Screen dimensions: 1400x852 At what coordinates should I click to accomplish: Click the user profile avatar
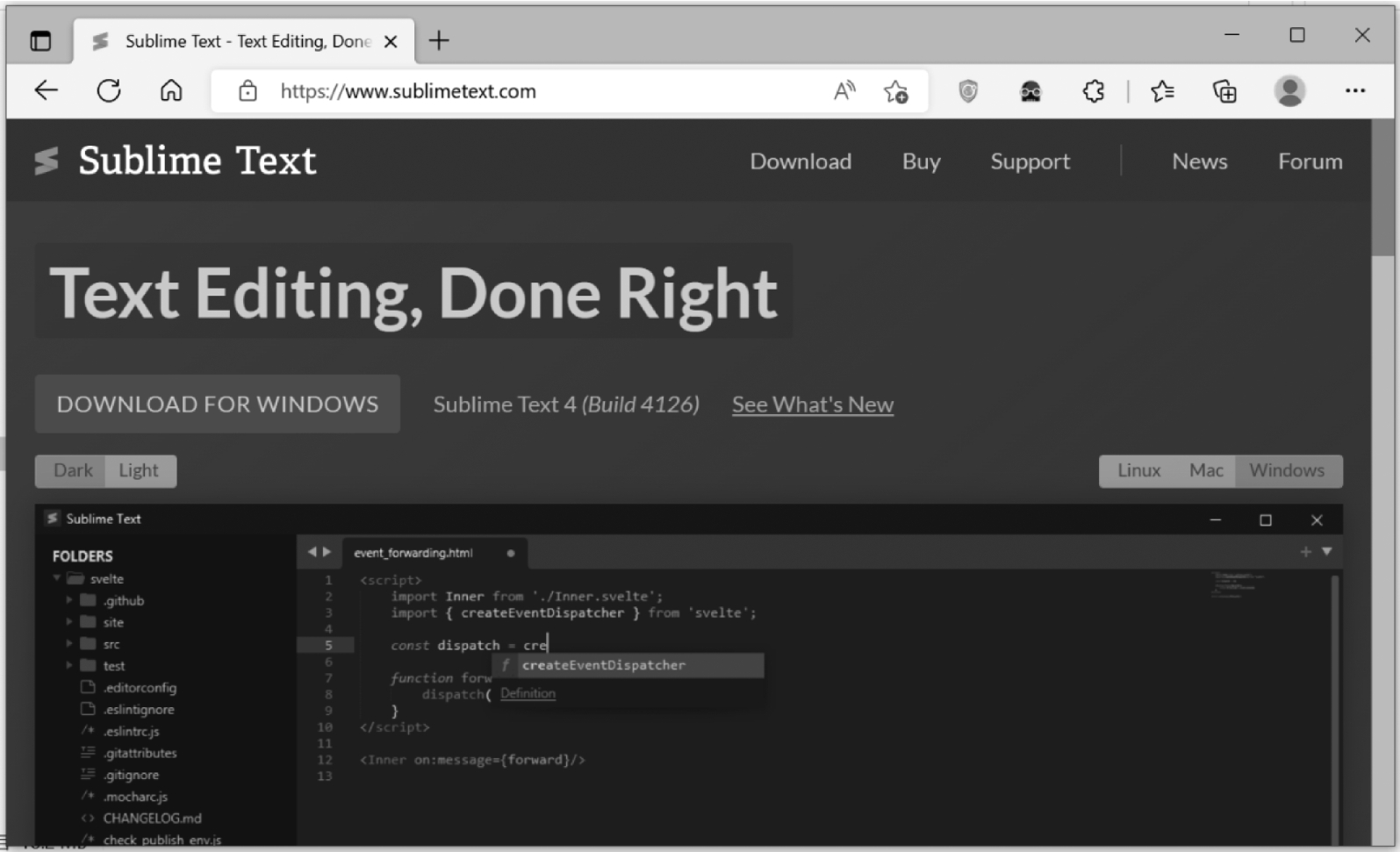1289,91
